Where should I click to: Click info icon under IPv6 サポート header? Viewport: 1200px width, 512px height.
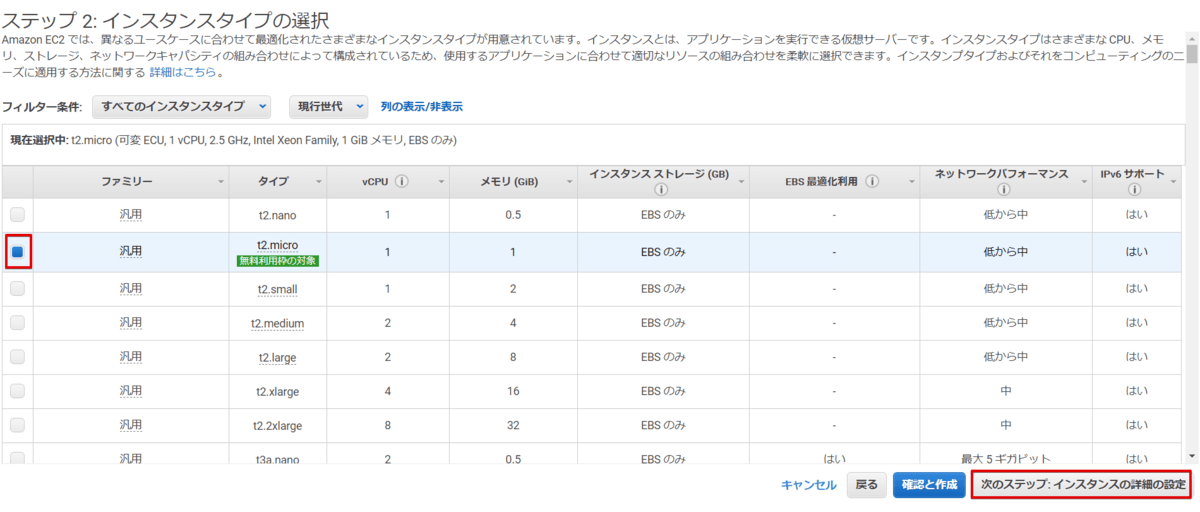coord(1136,189)
